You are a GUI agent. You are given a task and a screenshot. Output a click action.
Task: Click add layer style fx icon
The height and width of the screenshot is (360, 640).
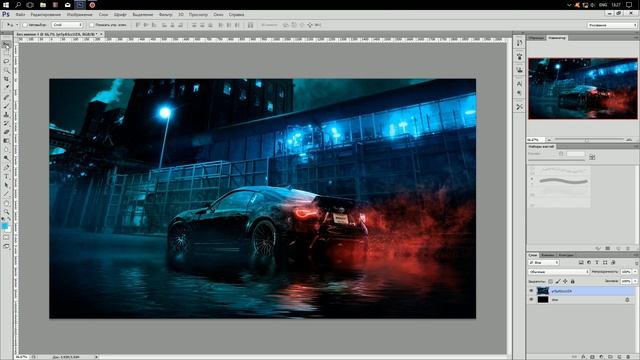click(x=583, y=357)
